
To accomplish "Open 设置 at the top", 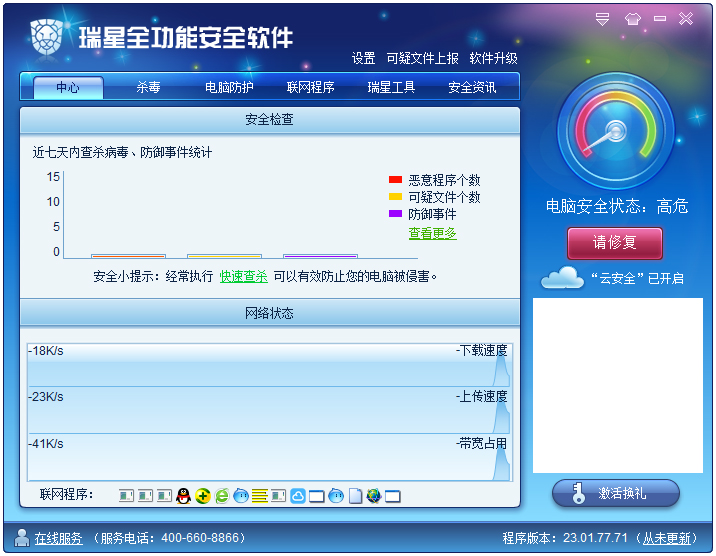I will (x=363, y=58).
